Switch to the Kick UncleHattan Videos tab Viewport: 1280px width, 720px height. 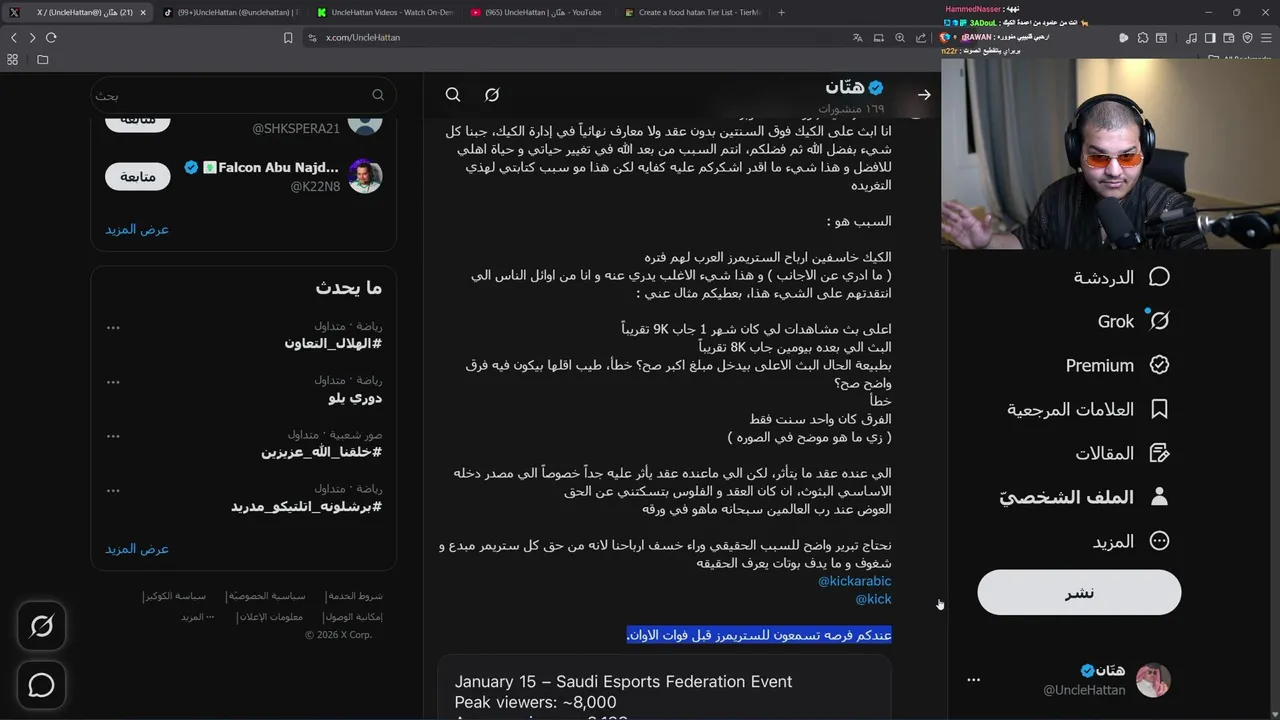pyautogui.click(x=383, y=12)
